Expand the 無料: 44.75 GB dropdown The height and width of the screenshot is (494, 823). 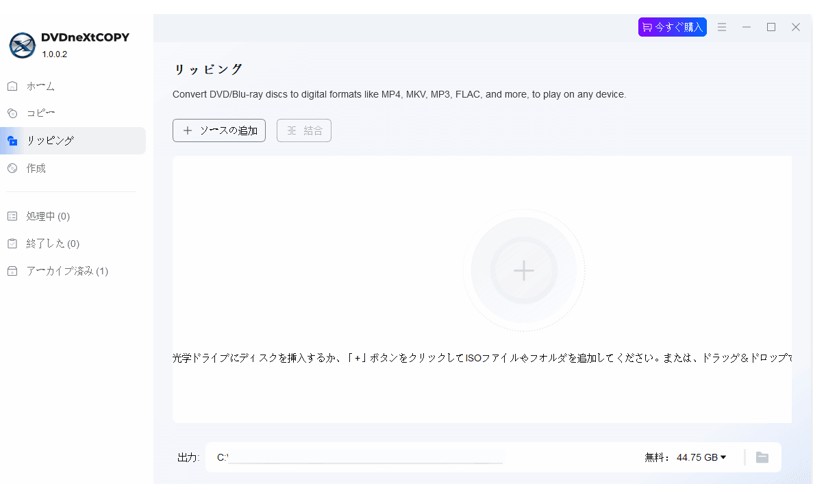(x=685, y=458)
